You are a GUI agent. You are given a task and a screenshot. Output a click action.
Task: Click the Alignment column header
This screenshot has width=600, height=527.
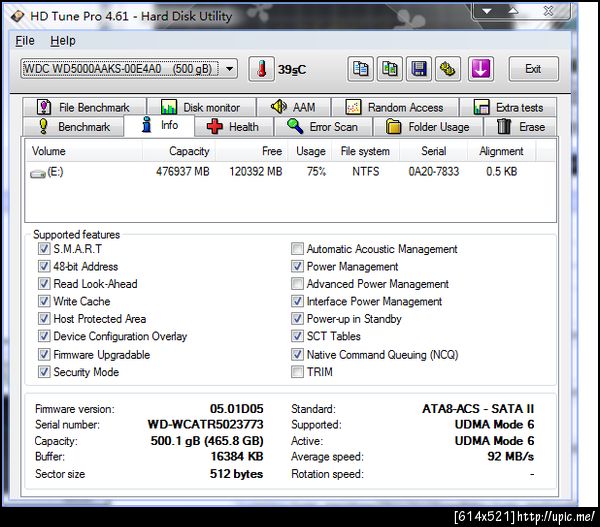click(x=501, y=151)
